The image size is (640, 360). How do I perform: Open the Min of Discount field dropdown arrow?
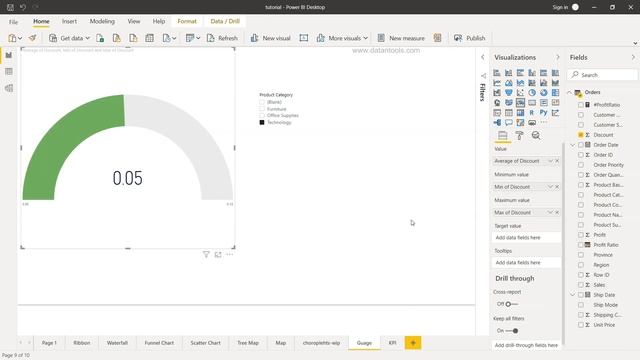550,187
